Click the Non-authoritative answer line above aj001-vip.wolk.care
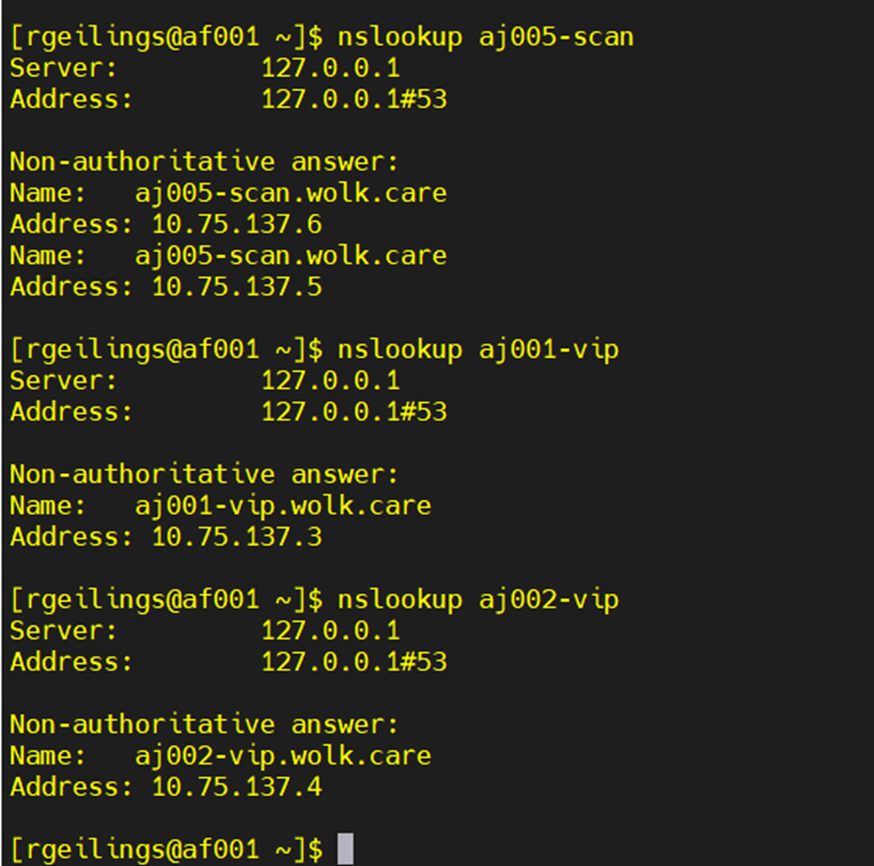This screenshot has width=874, height=866. [204, 473]
